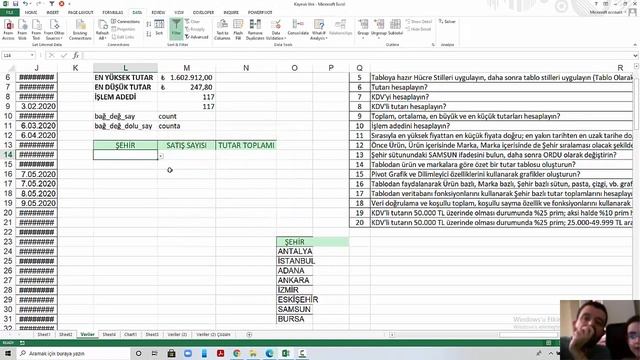
Task: Click into the formula bar
Action: point(357,55)
